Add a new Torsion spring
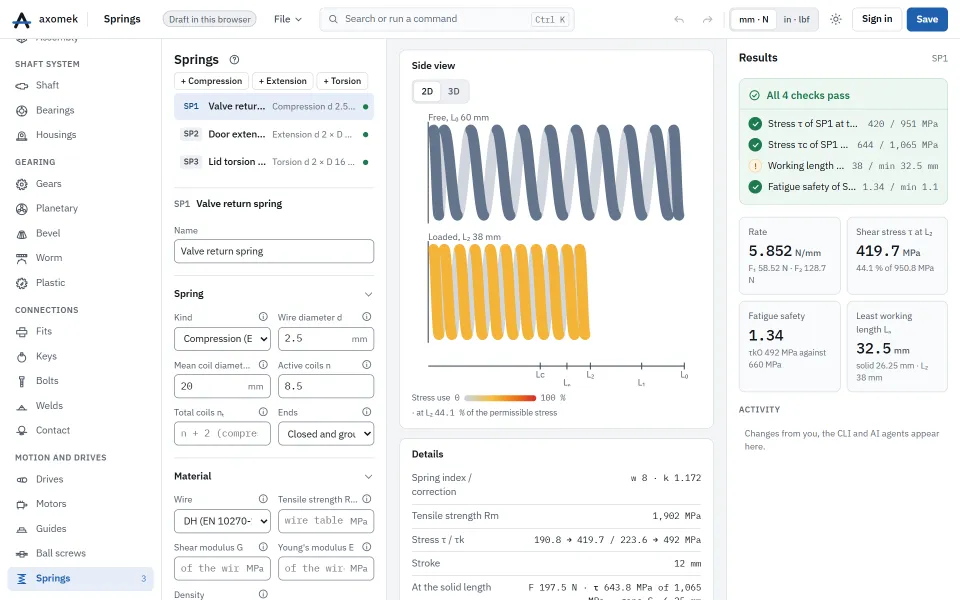Image resolution: width=960 pixels, height=600 pixels. pos(342,81)
